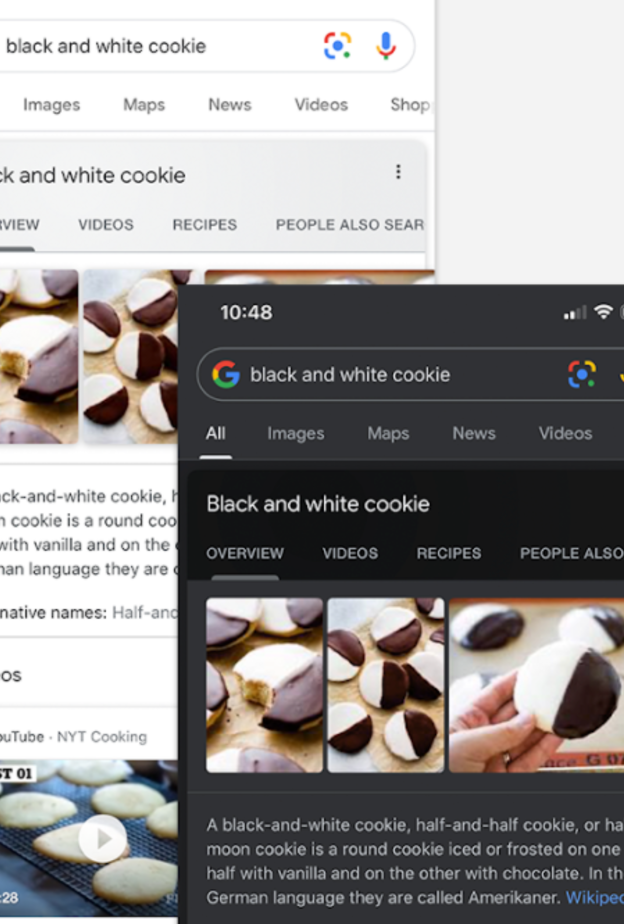The height and width of the screenshot is (924, 624).
Task: Click the Google G logo in search bar
Action: click(227, 375)
